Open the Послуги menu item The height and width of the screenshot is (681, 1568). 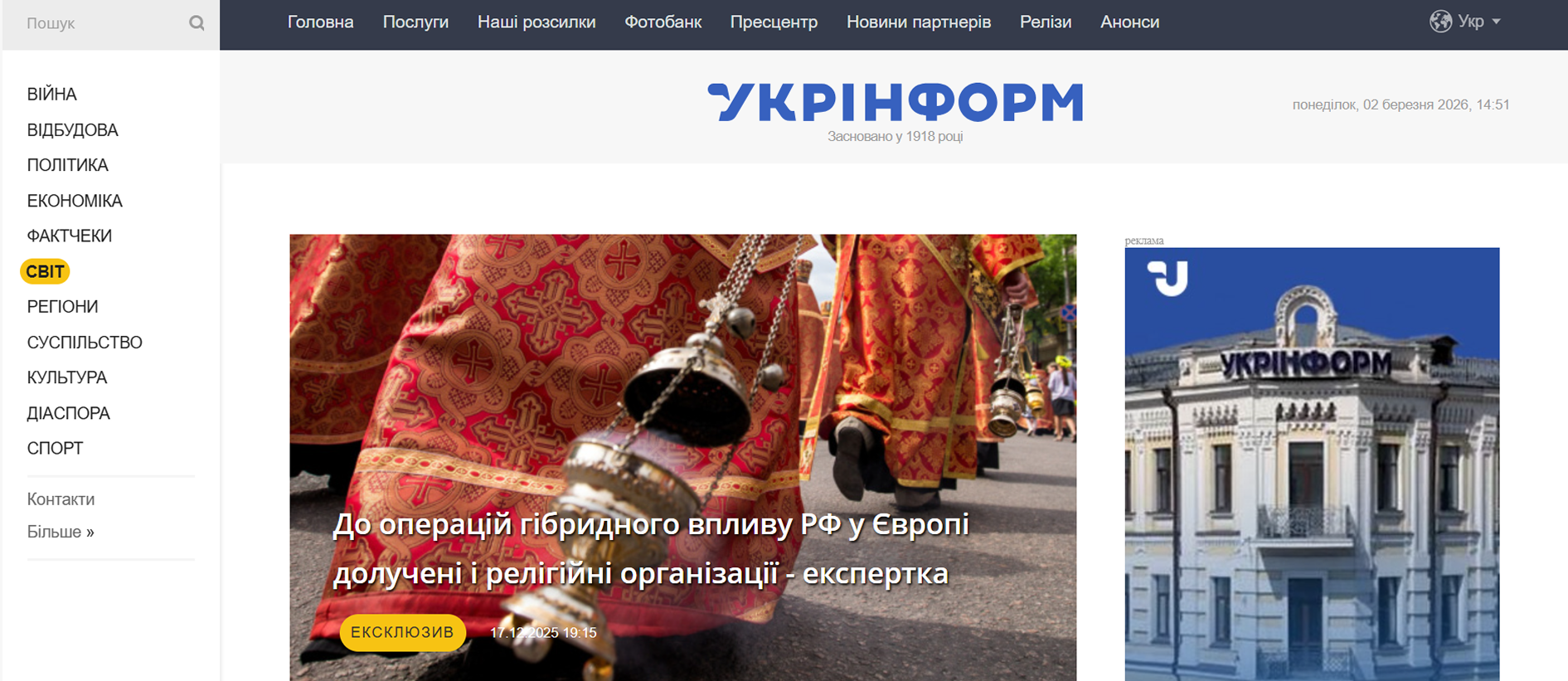click(415, 22)
